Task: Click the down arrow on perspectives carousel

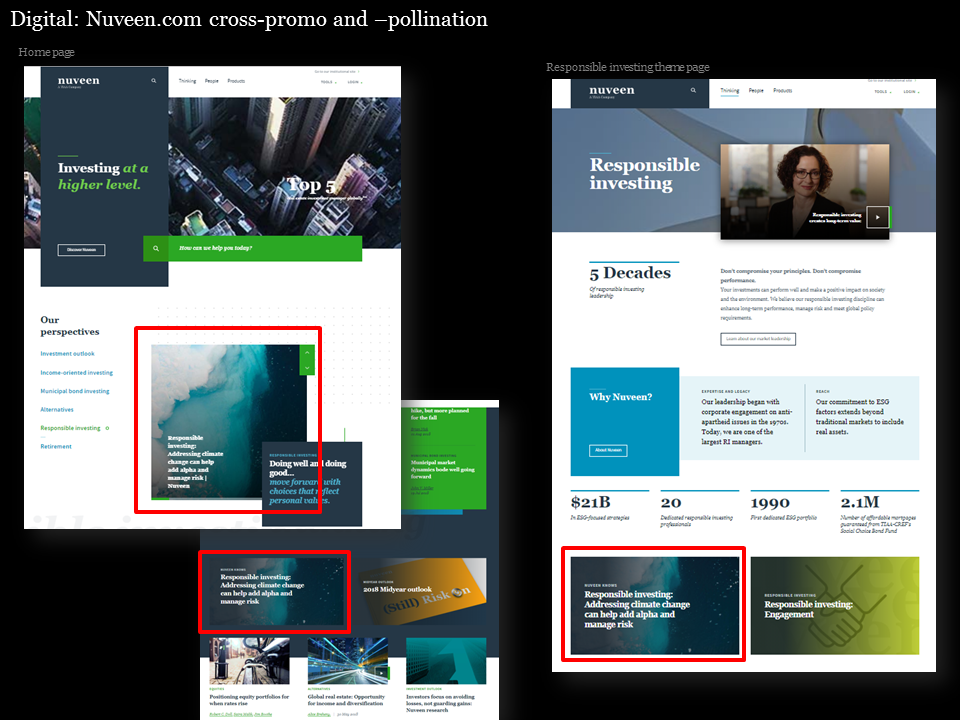Action: point(307,367)
